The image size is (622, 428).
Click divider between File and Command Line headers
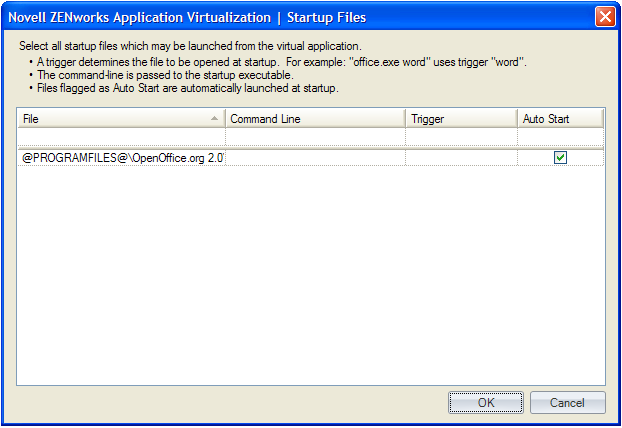pyautogui.click(x=225, y=119)
